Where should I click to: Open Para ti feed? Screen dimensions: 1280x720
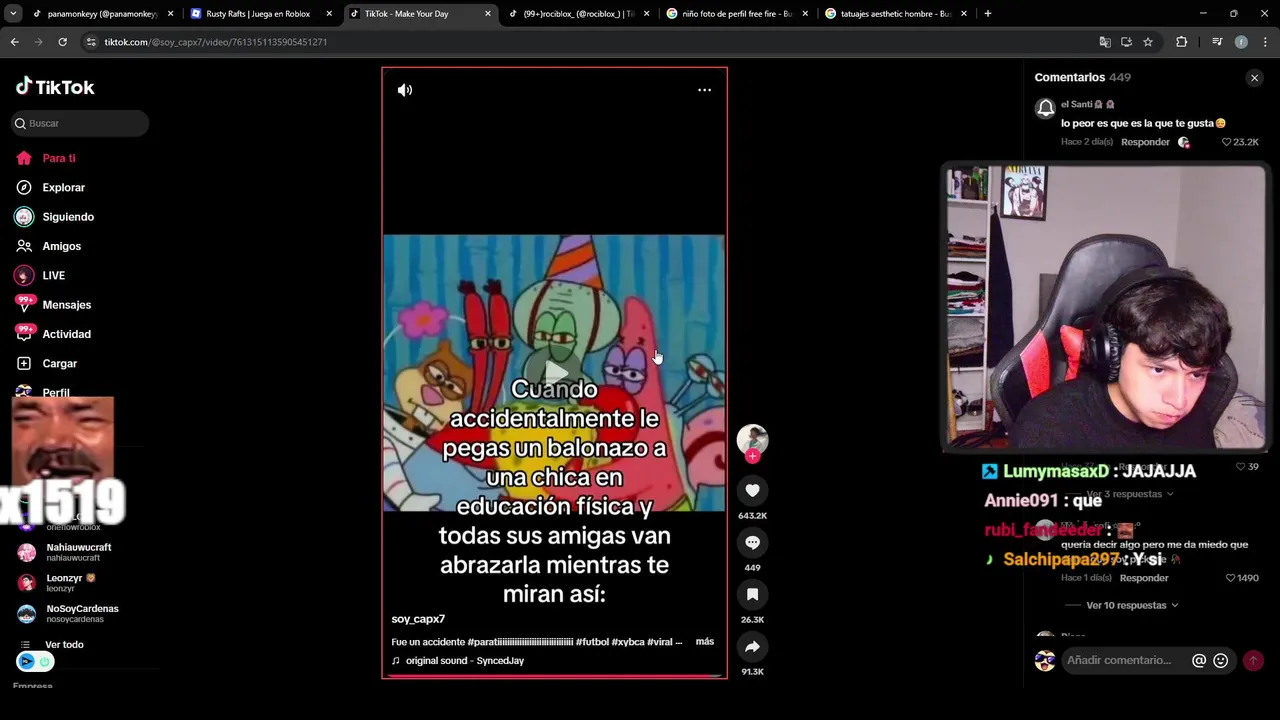[59, 158]
